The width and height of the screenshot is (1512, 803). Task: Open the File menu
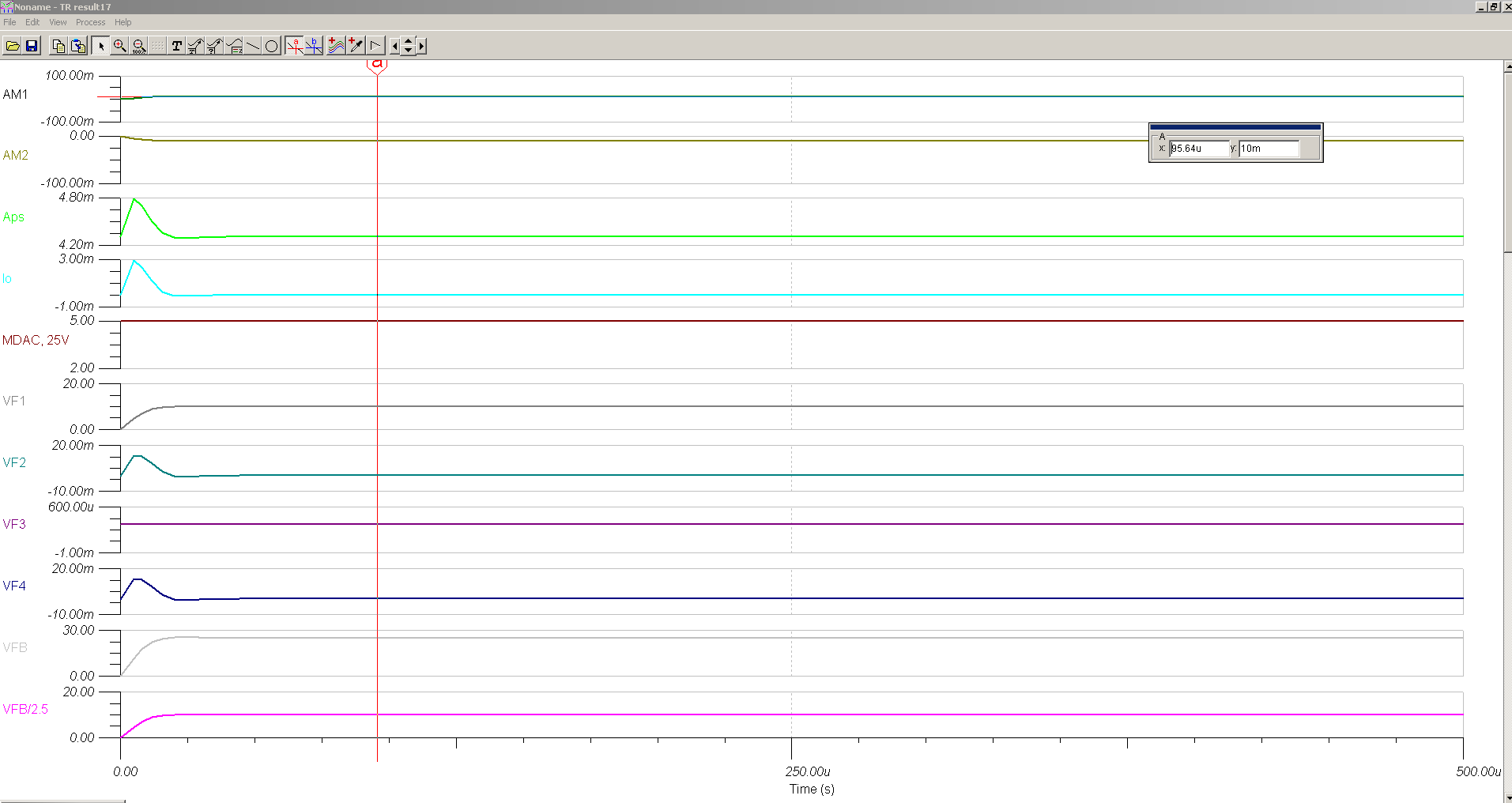click(9, 22)
